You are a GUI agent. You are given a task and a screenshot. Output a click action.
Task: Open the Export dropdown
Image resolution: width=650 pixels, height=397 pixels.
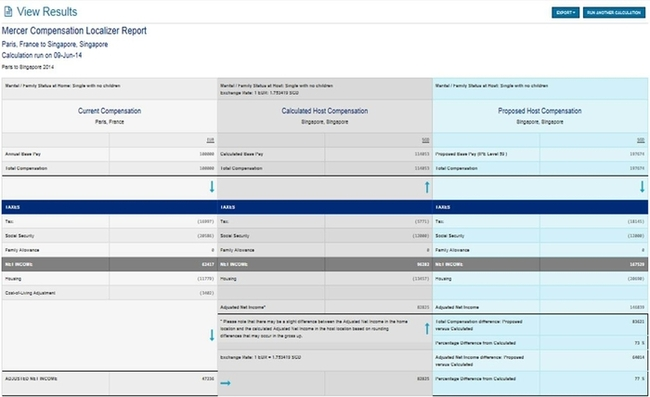coord(565,12)
